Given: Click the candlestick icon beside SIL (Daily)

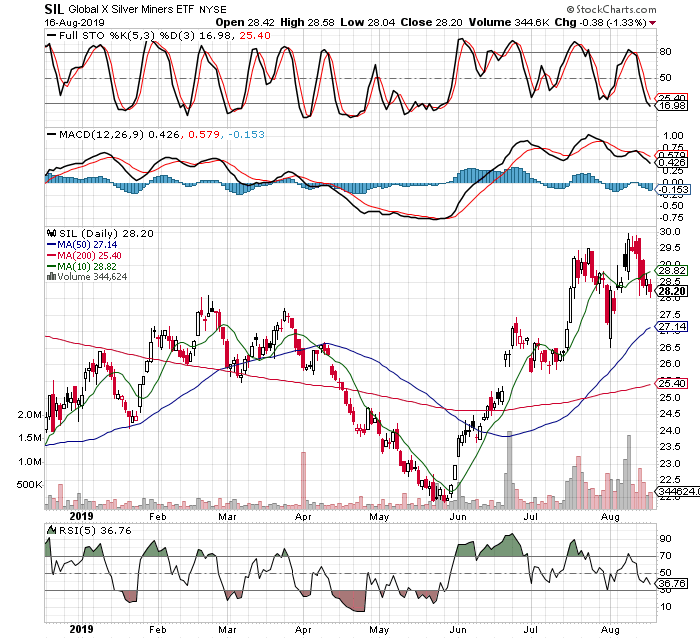Looking at the screenshot, I should coord(52,233).
